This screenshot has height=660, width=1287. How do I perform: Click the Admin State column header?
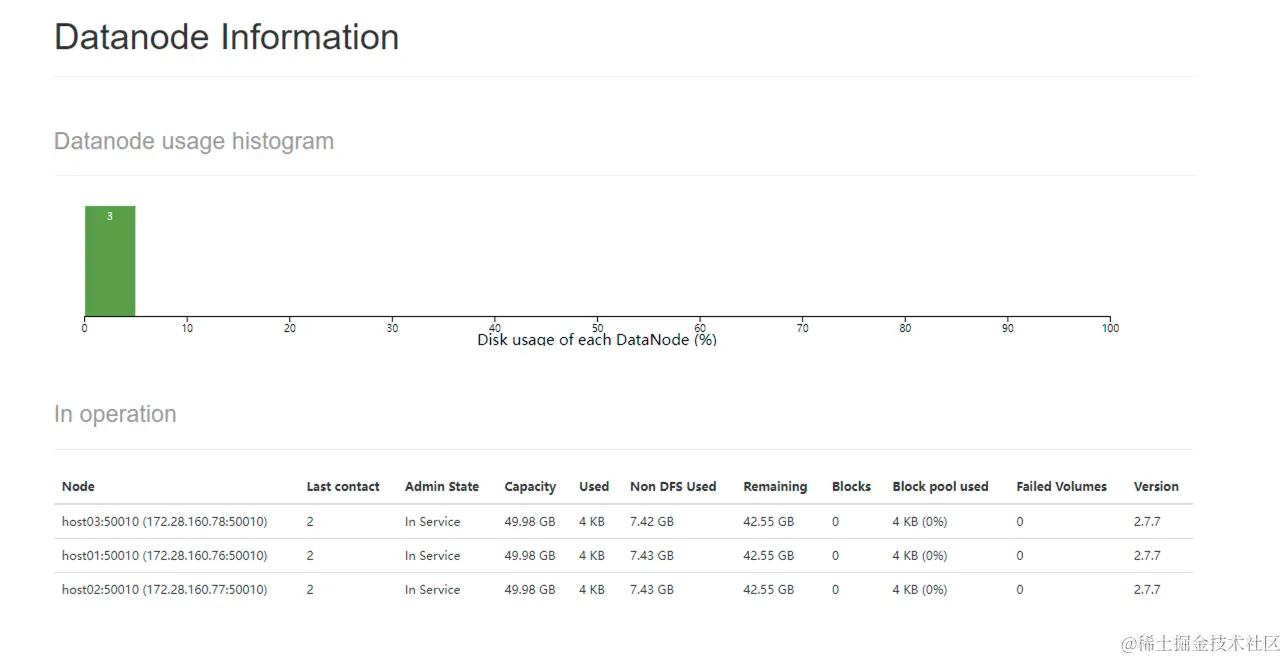point(441,487)
